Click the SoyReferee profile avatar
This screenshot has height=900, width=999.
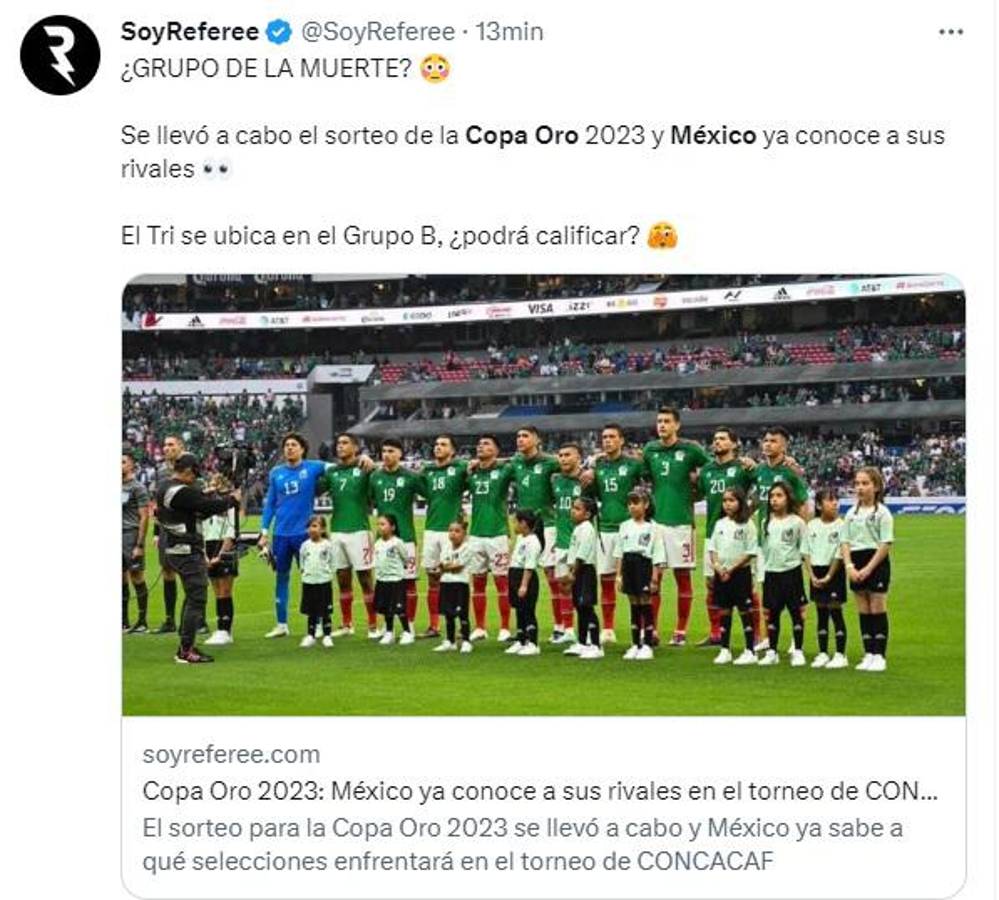tap(60, 55)
